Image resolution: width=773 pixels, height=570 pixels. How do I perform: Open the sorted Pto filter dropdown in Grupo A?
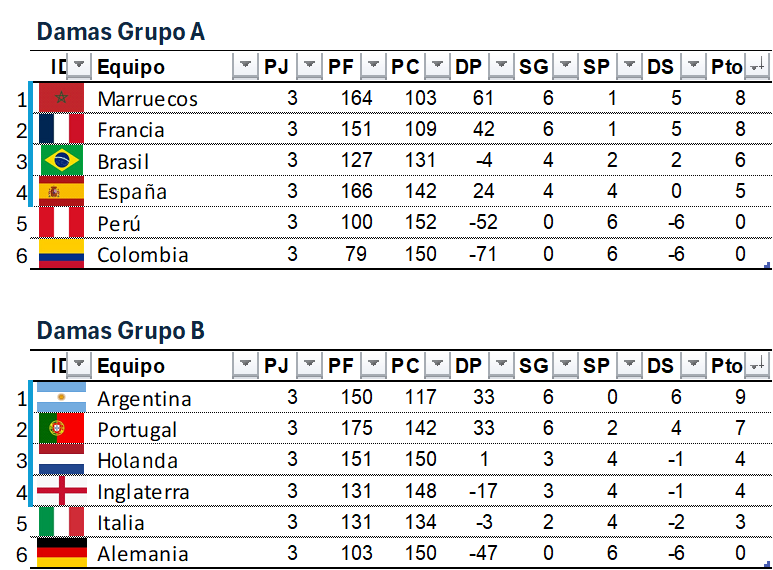click(758, 67)
